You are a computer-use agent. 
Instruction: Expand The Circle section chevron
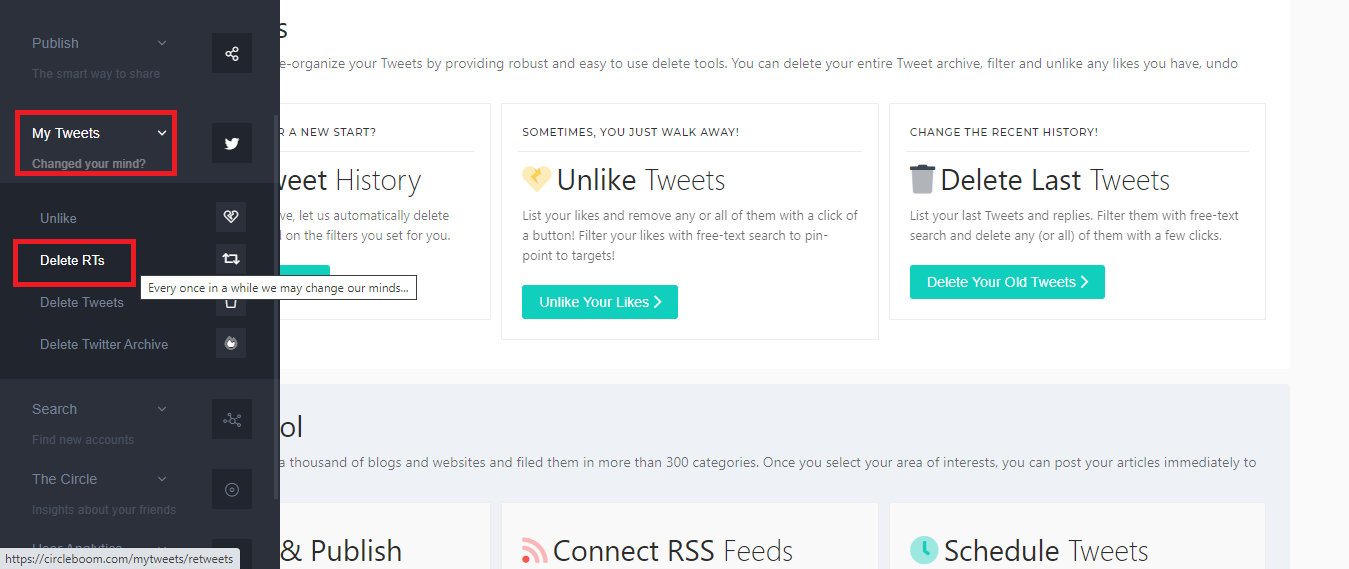tap(162, 479)
